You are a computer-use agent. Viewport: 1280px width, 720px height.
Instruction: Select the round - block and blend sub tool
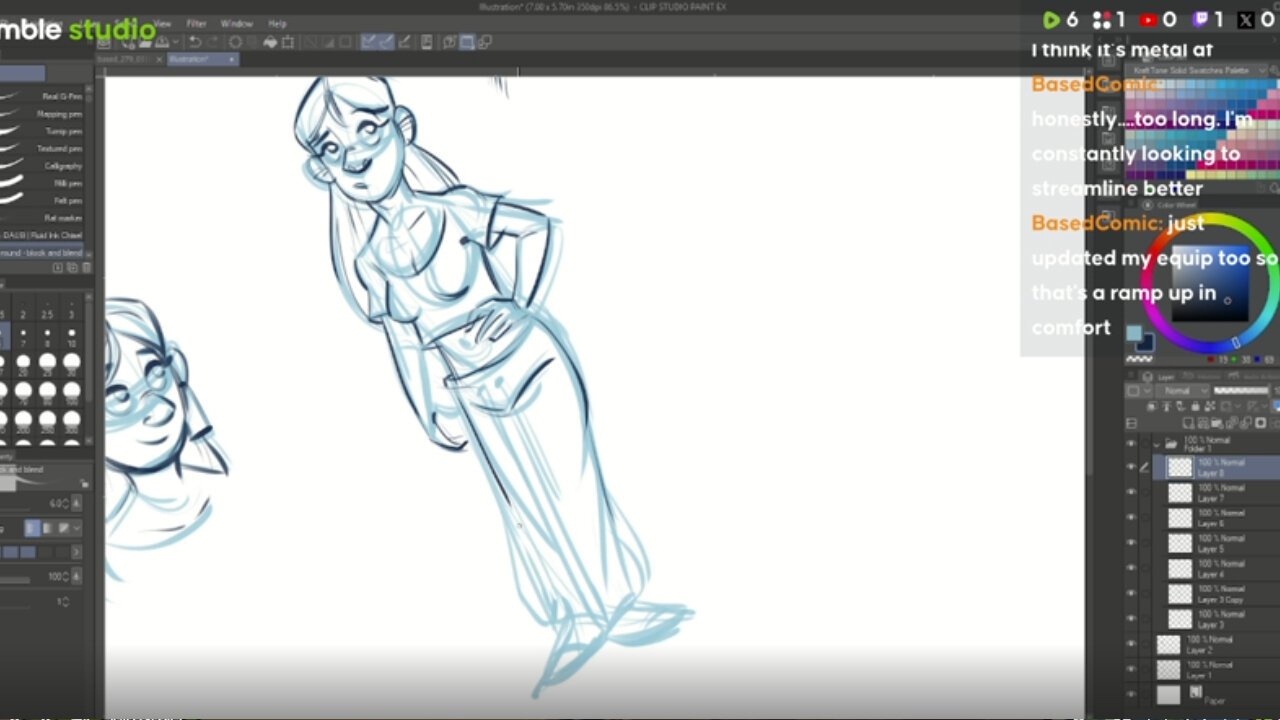42,253
